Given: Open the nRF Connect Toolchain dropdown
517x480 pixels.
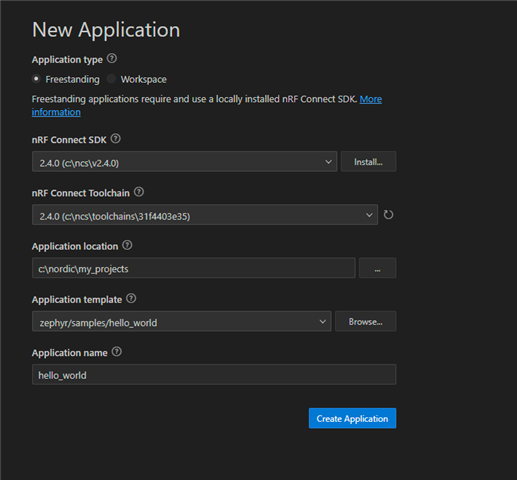Looking at the screenshot, I should point(205,215).
